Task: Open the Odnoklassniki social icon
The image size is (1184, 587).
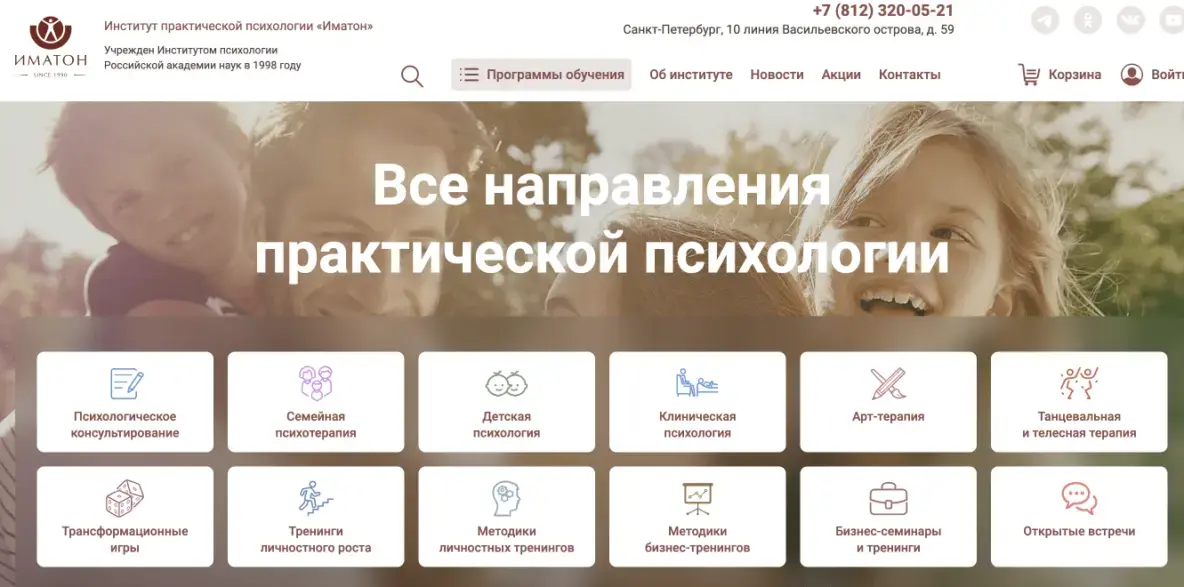Action: (1086, 19)
